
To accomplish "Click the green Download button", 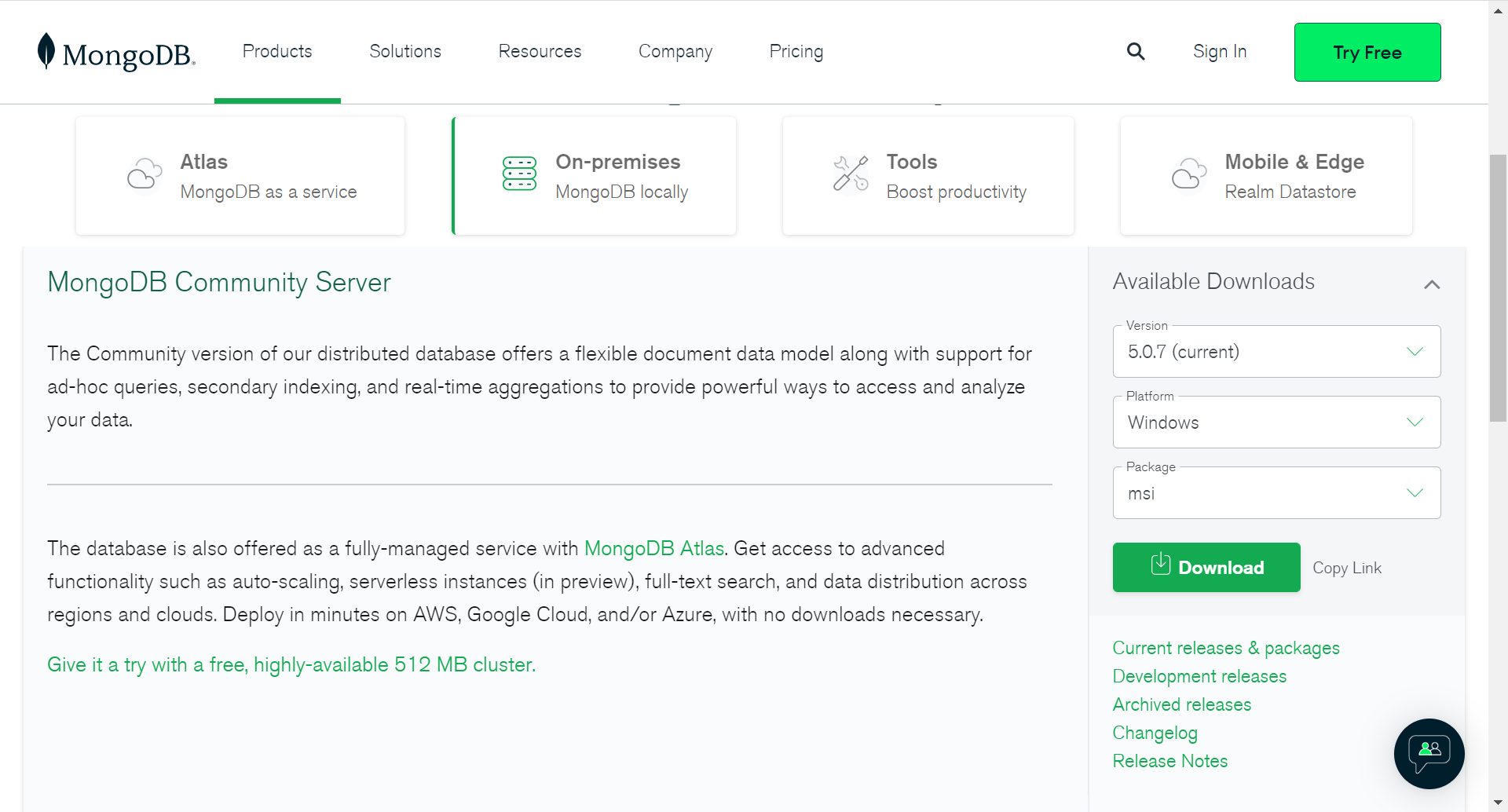I will [x=1206, y=567].
